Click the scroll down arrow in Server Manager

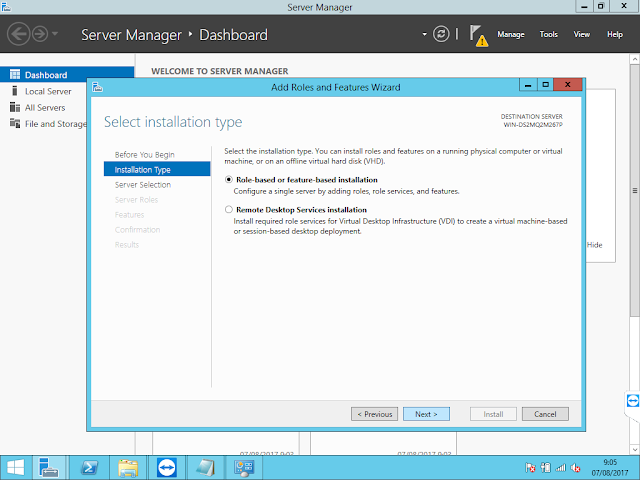pyautogui.click(x=634, y=449)
